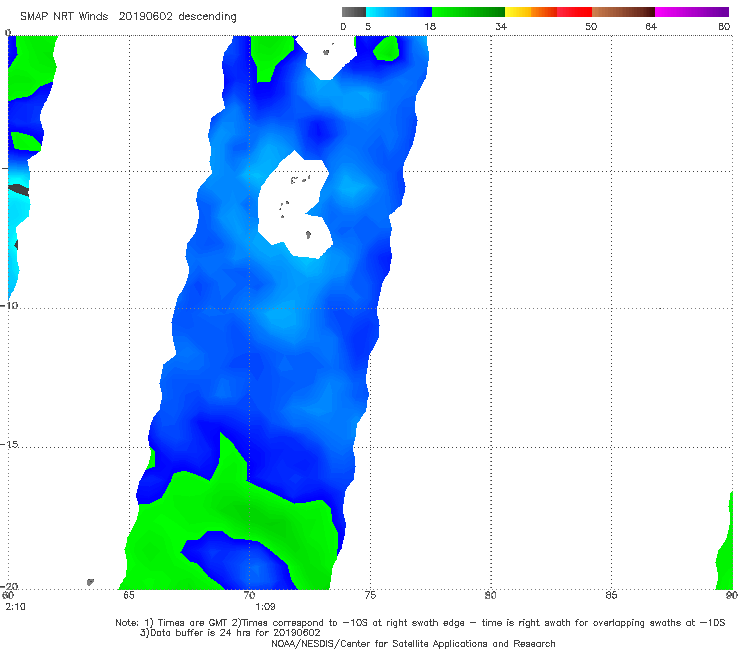Click the color bar label '34'
Image resolution: width=740 pixels, height=650 pixels.
click(501, 27)
